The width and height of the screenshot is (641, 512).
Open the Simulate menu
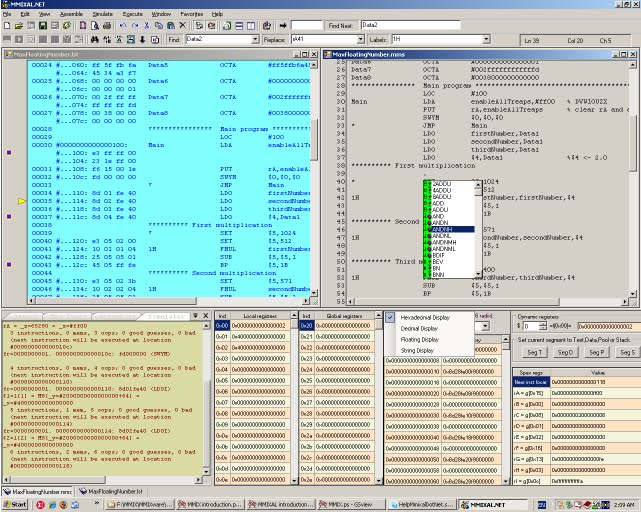102,14
